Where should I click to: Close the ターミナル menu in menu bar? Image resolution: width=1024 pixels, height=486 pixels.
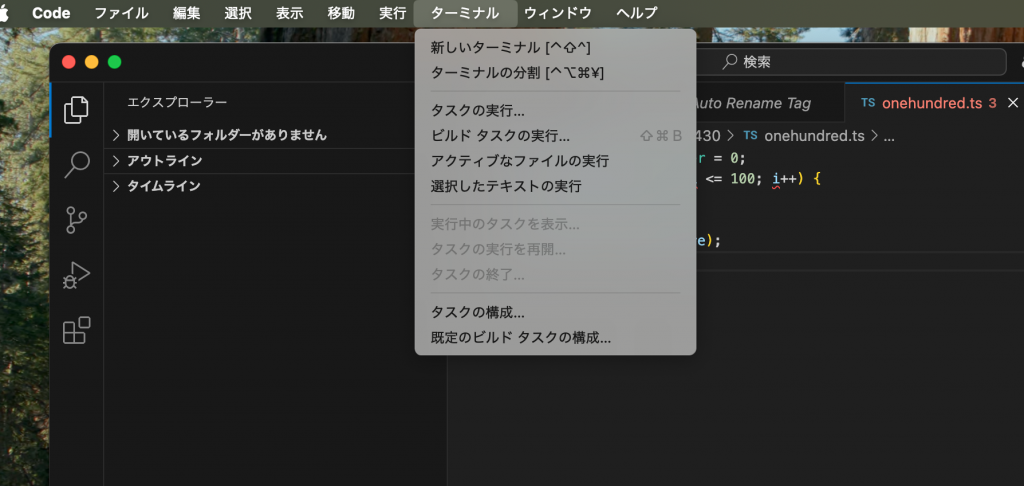point(466,13)
